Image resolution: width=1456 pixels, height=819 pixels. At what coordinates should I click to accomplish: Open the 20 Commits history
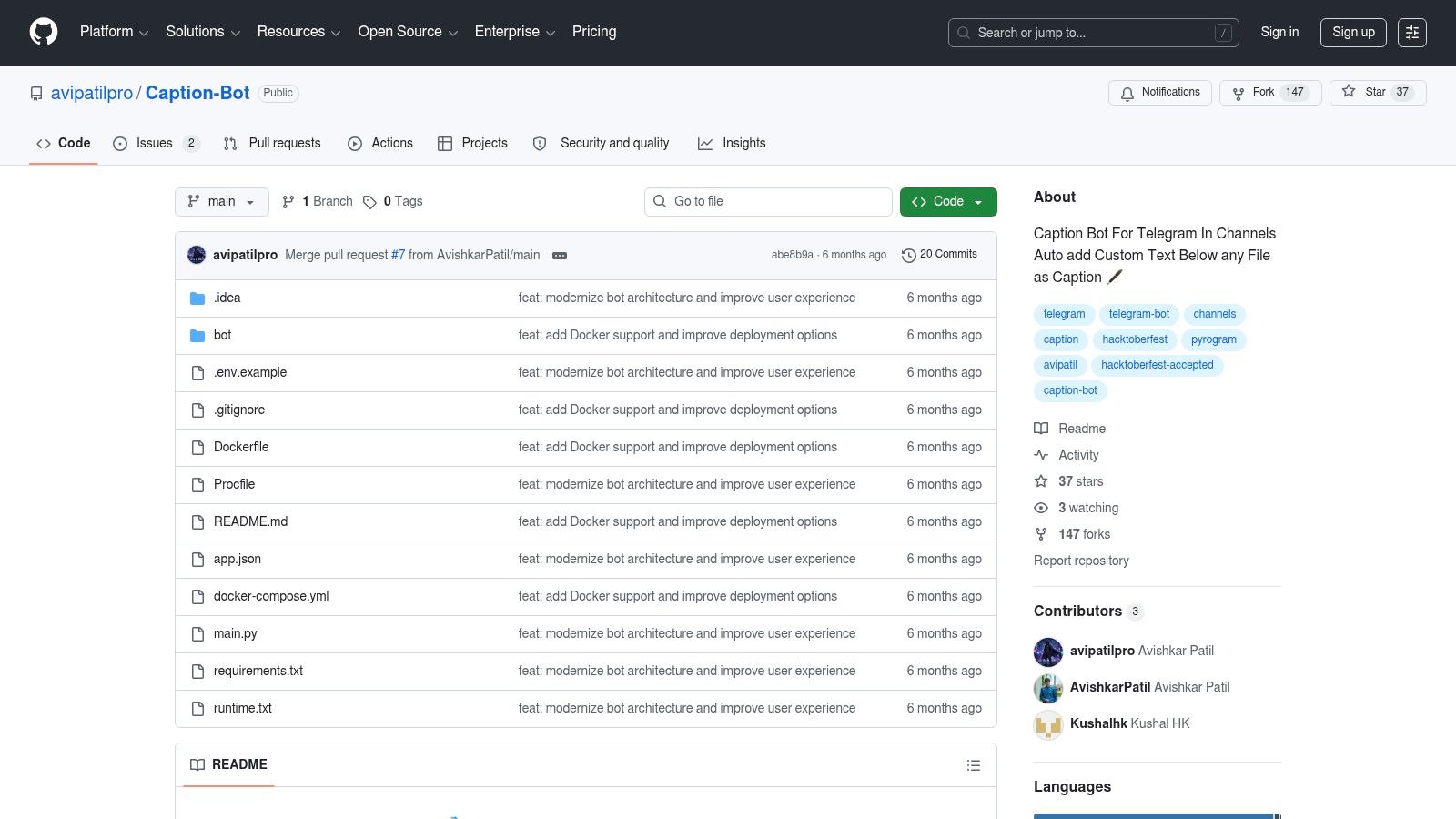[x=939, y=255]
